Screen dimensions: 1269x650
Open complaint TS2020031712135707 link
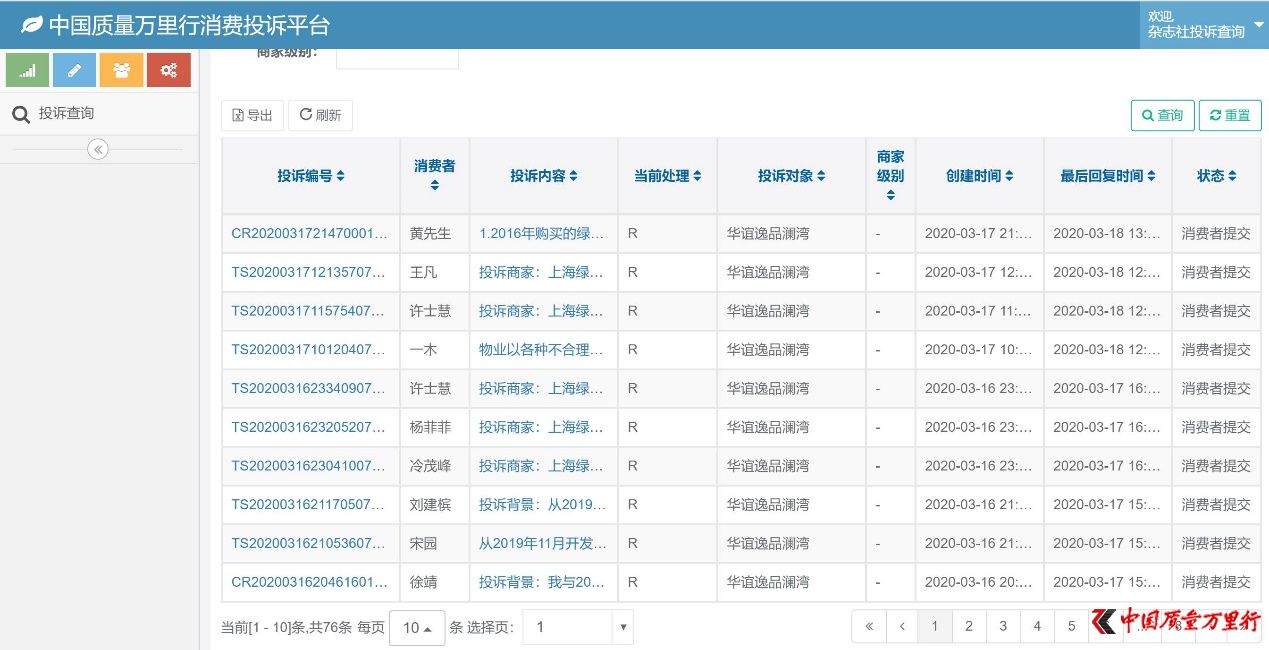point(310,272)
